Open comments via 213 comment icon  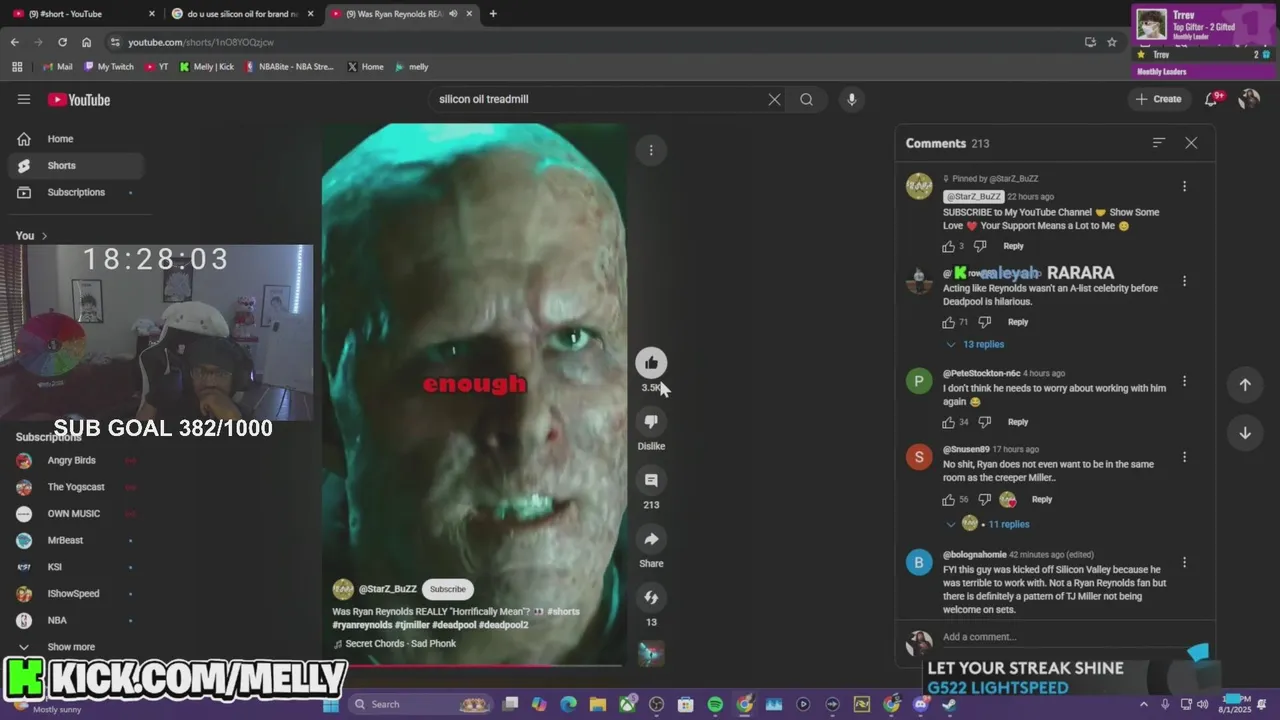coord(651,481)
